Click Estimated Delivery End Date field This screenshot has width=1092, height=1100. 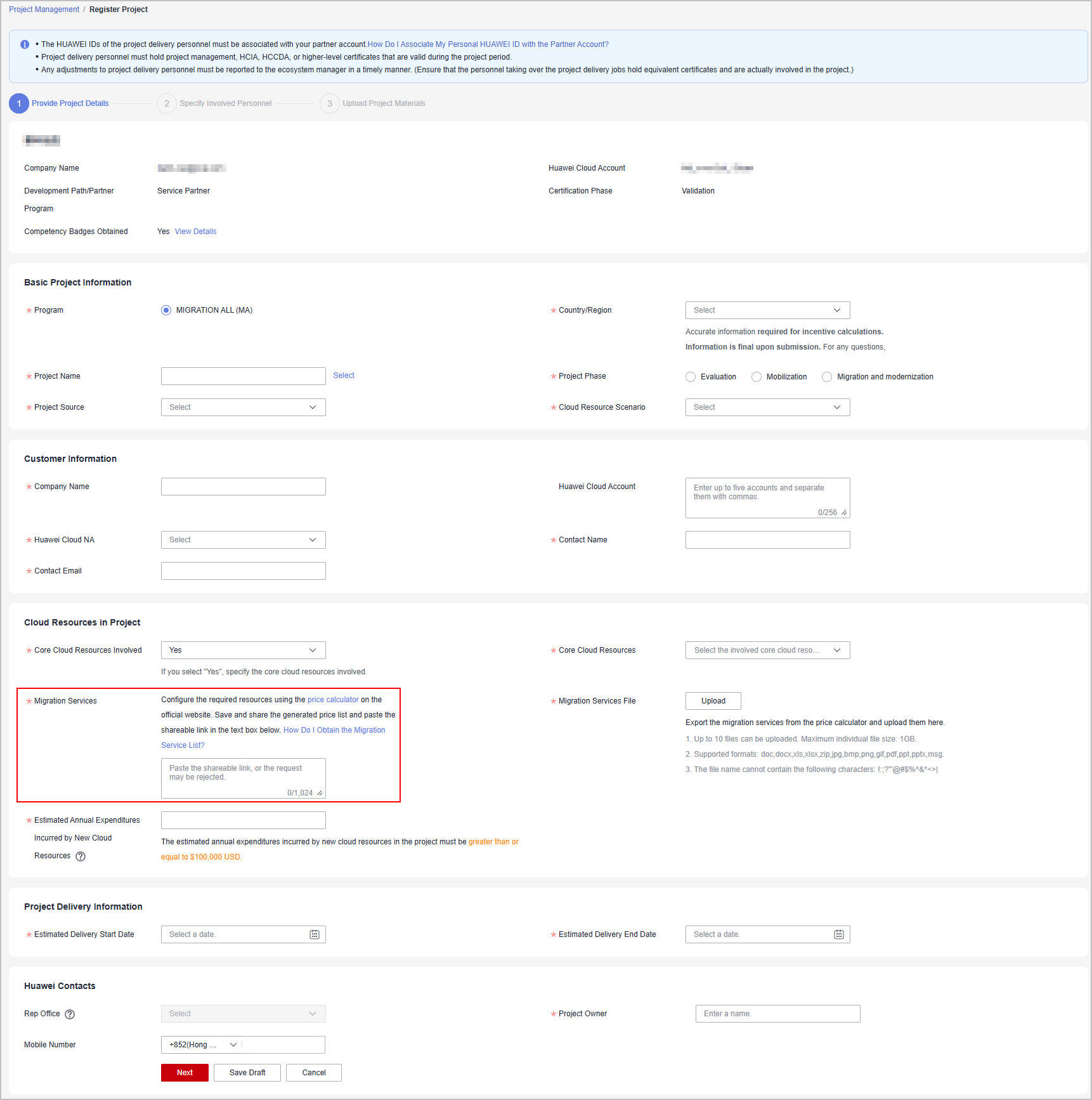point(767,934)
